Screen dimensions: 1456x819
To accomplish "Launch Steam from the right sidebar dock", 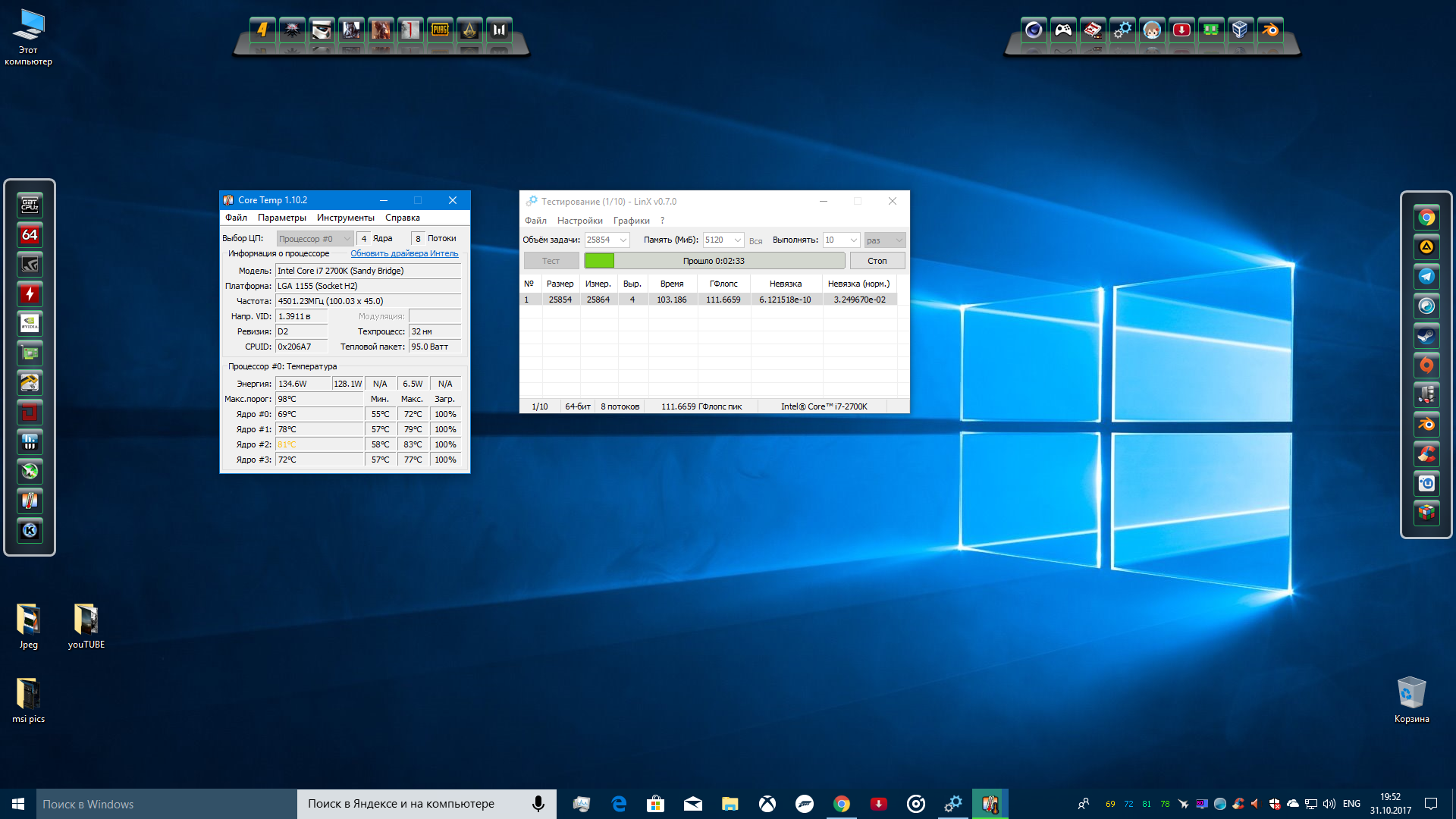I will 1426,336.
